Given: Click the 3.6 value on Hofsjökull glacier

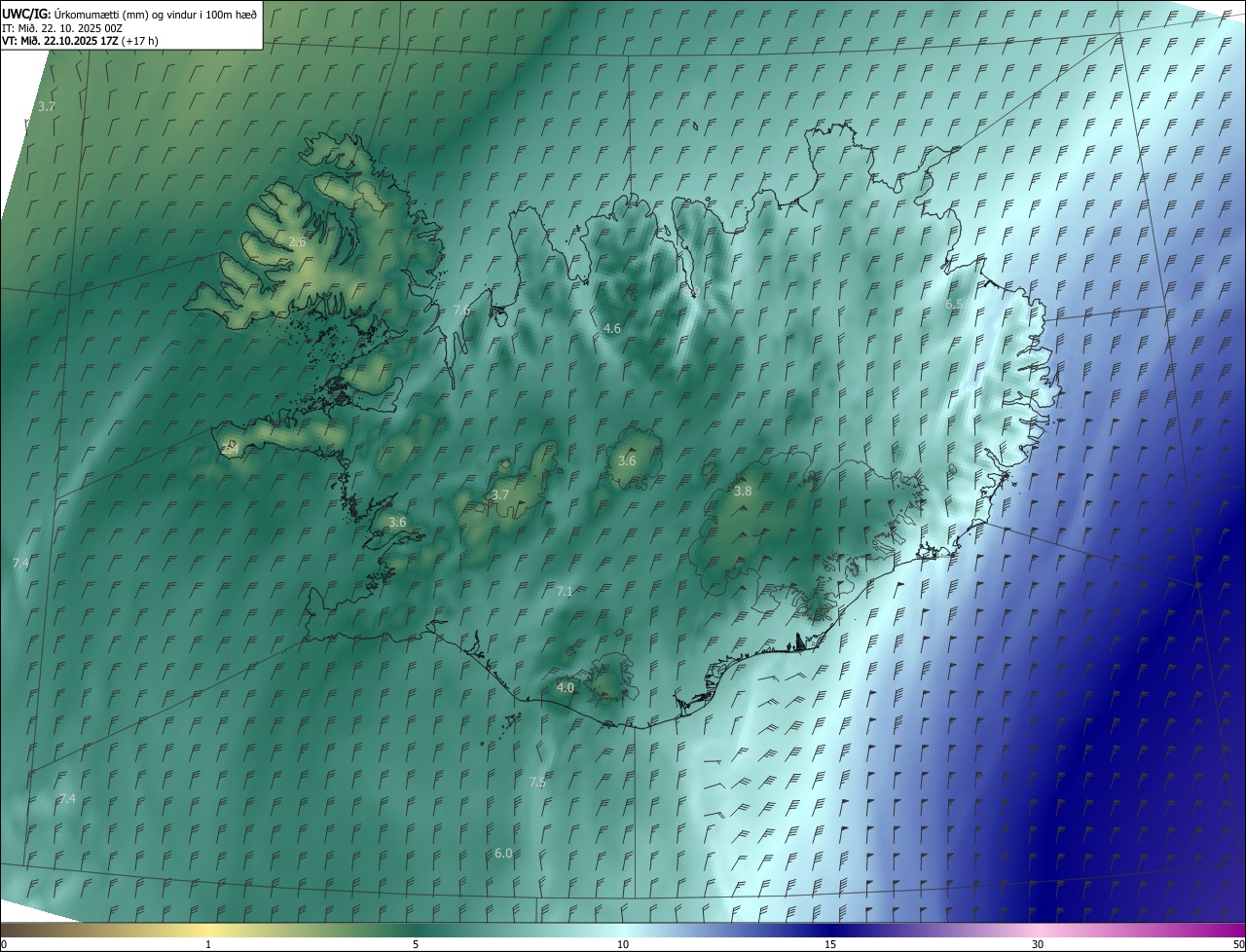Looking at the screenshot, I should point(627,460).
